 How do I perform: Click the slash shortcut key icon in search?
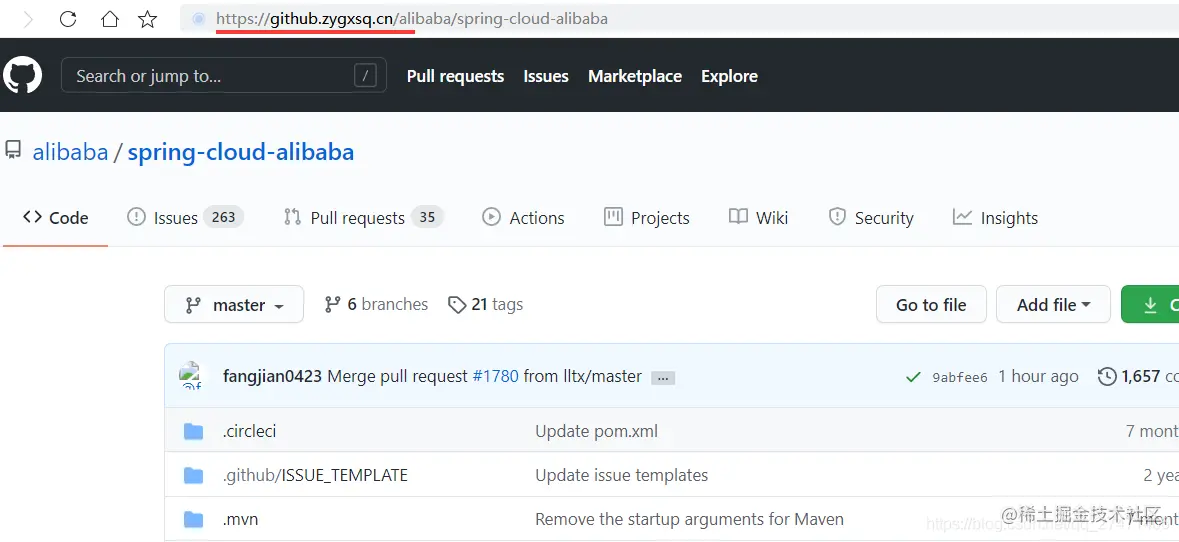pos(365,76)
